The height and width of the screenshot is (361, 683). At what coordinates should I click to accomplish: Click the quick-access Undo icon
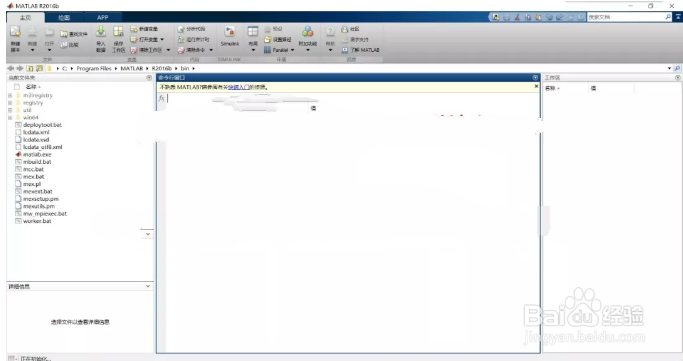[x=549, y=17]
